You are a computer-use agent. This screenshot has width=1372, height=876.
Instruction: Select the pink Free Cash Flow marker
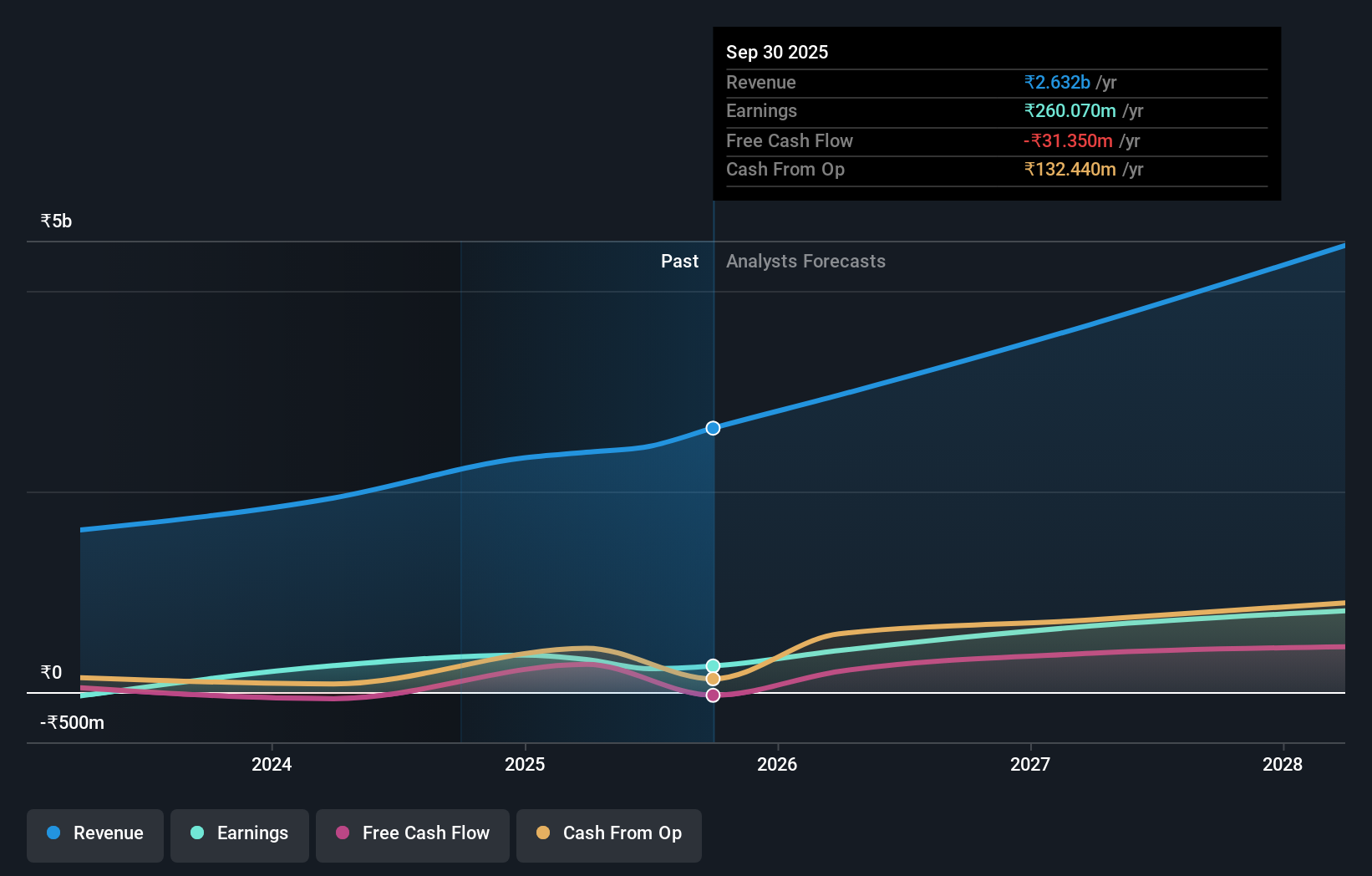(x=713, y=695)
